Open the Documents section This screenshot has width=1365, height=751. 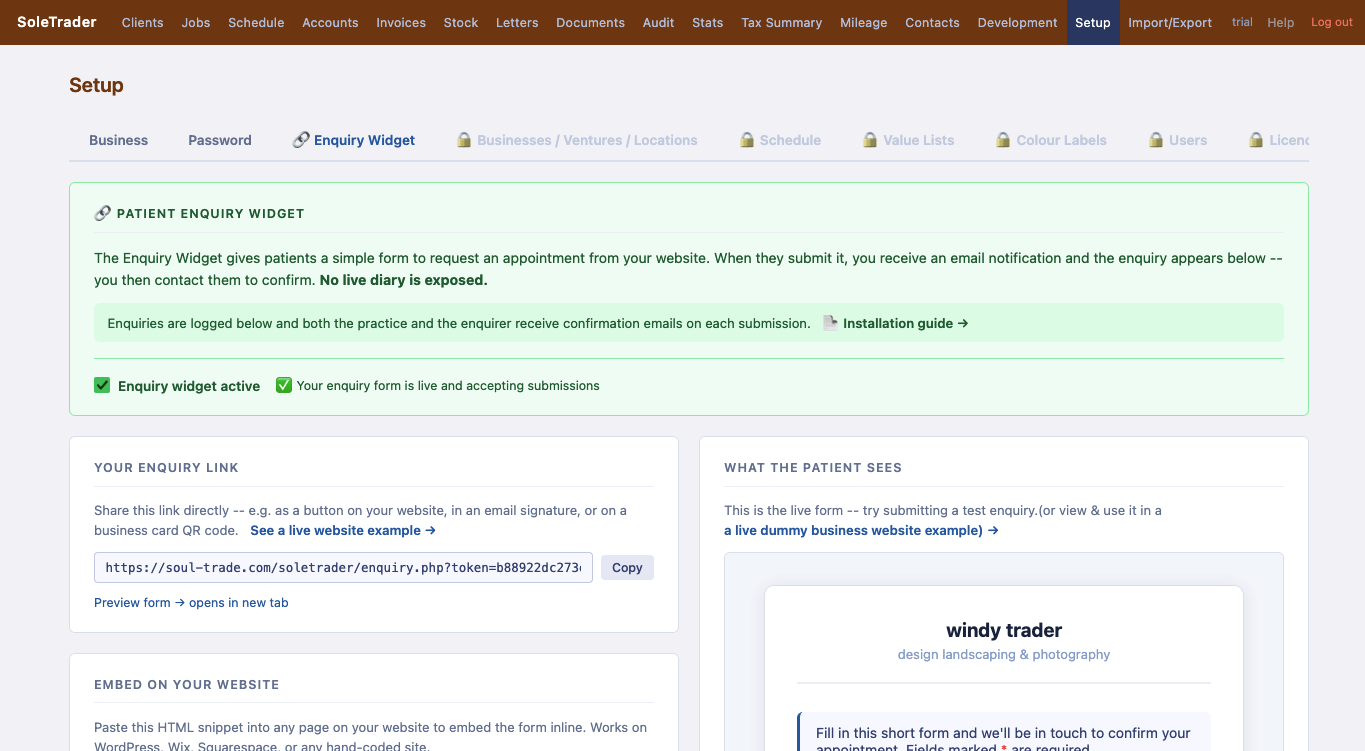click(x=590, y=22)
